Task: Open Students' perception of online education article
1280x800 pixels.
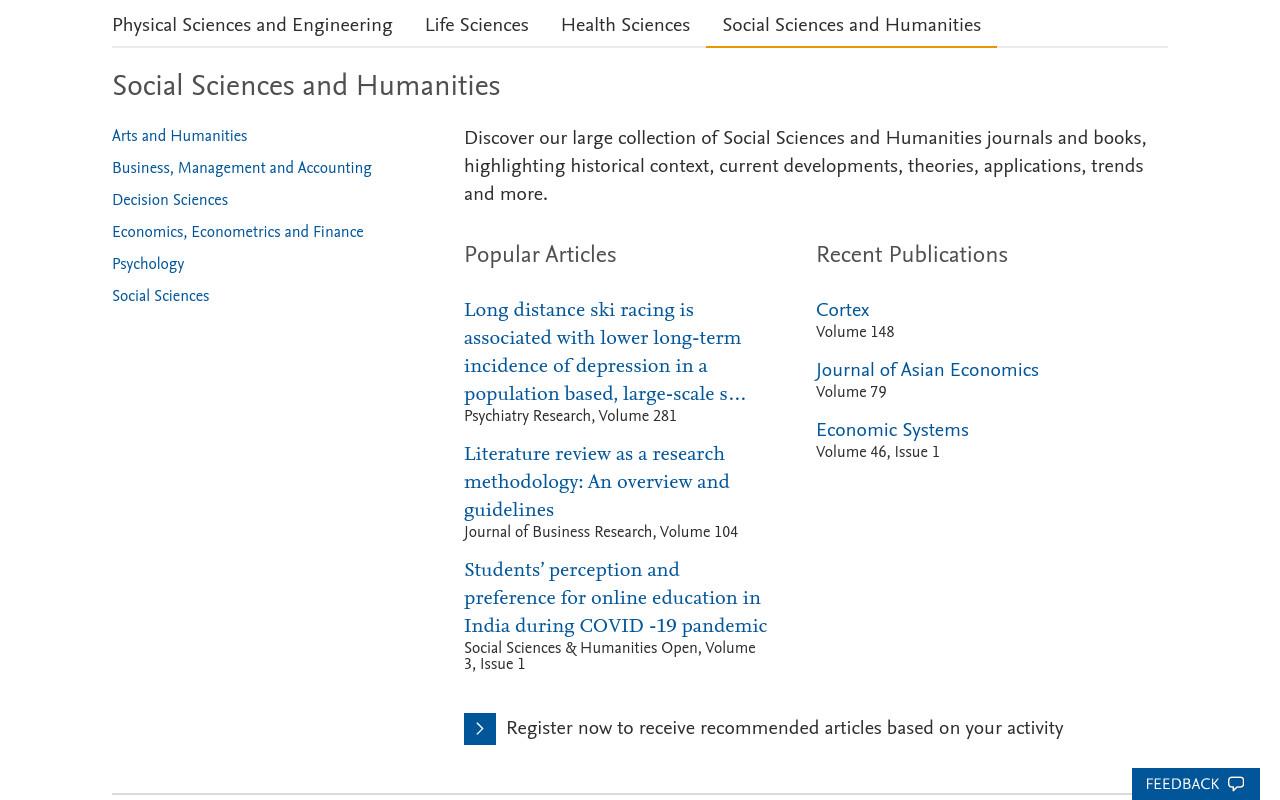Action: point(615,598)
